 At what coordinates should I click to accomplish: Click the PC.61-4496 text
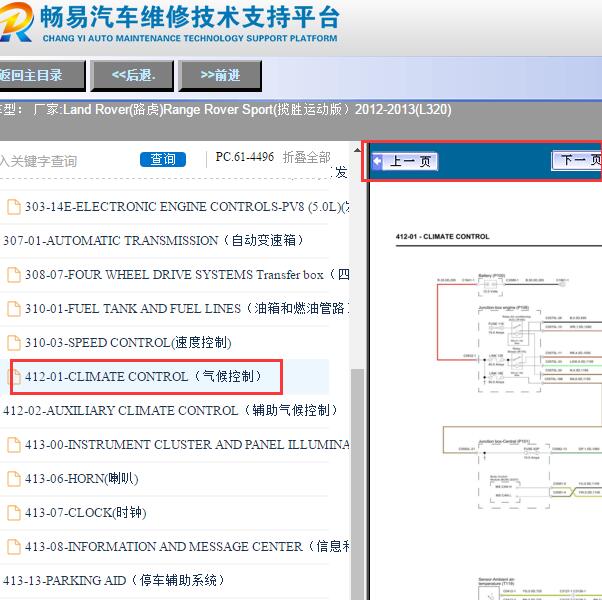pyautogui.click(x=245, y=157)
